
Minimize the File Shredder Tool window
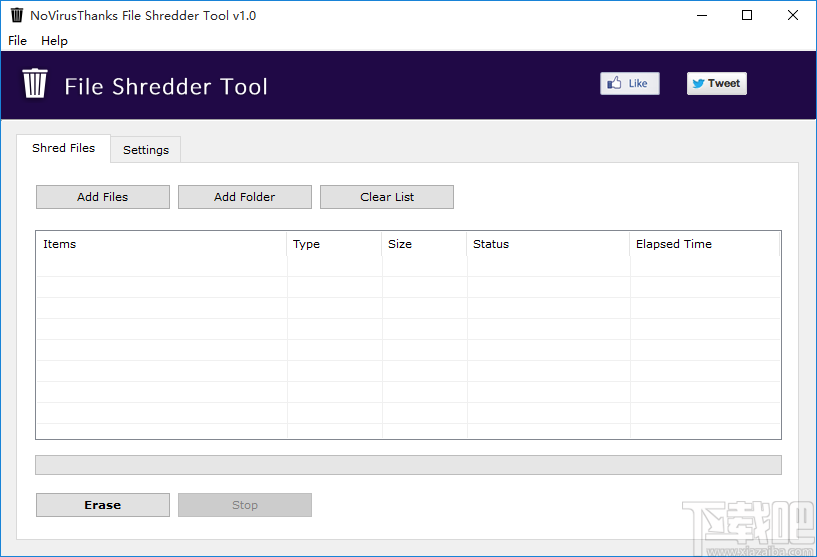(x=702, y=15)
